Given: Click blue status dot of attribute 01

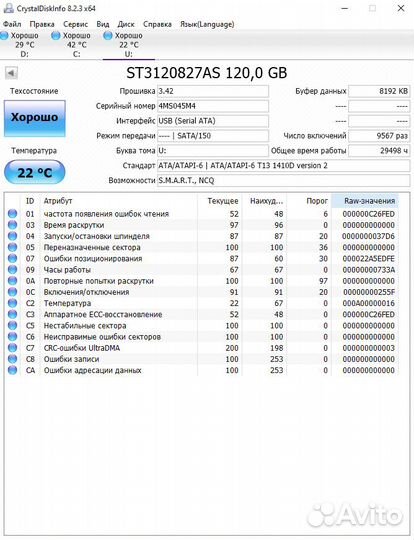Looking at the screenshot, I should pos(12,214).
